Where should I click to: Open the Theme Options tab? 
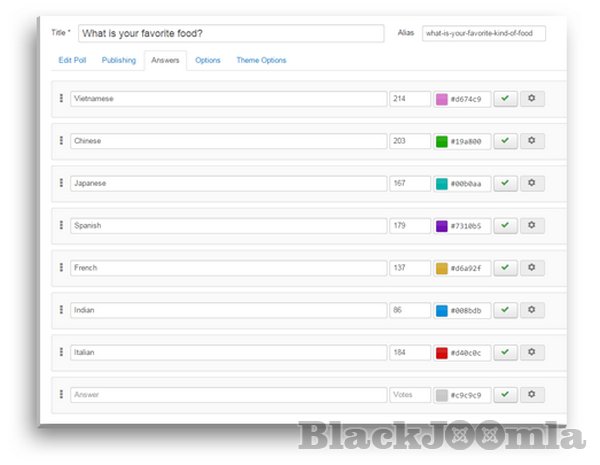(261, 61)
